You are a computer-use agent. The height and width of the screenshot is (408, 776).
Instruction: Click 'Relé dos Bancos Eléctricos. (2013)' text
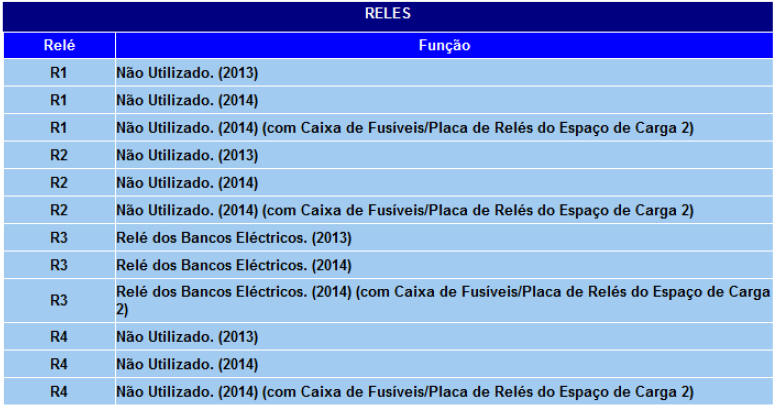(x=234, y=238)
